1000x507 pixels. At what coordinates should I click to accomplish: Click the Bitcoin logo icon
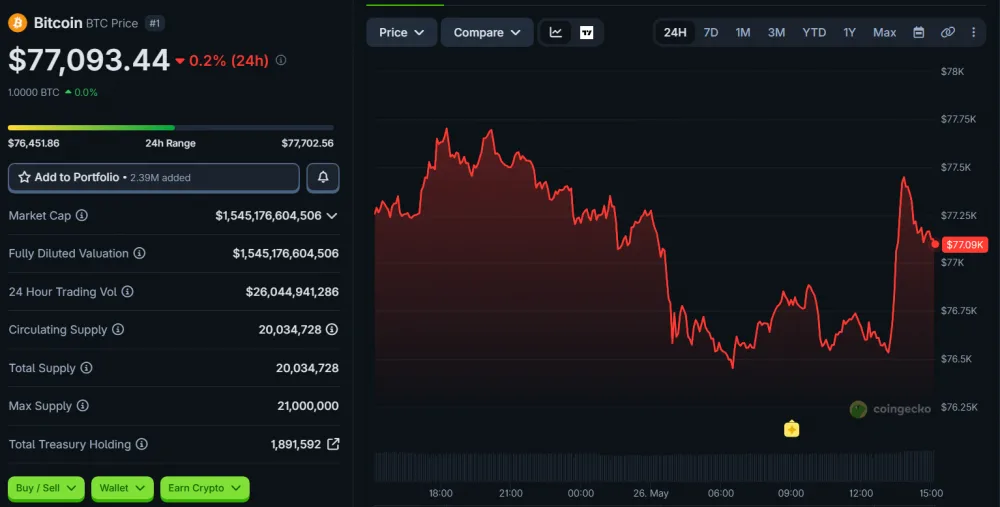[17, 23]
